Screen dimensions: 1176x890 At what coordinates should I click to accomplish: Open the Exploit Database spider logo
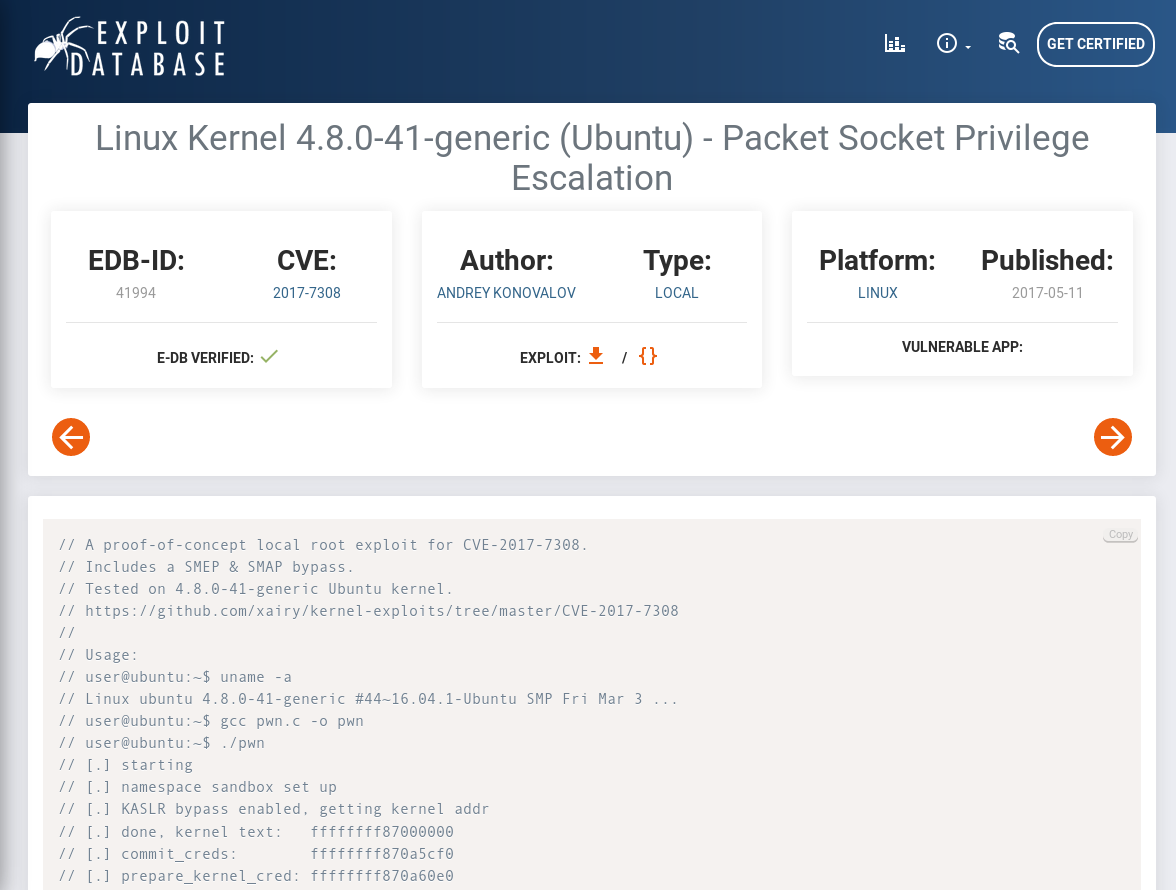point(130,46)
